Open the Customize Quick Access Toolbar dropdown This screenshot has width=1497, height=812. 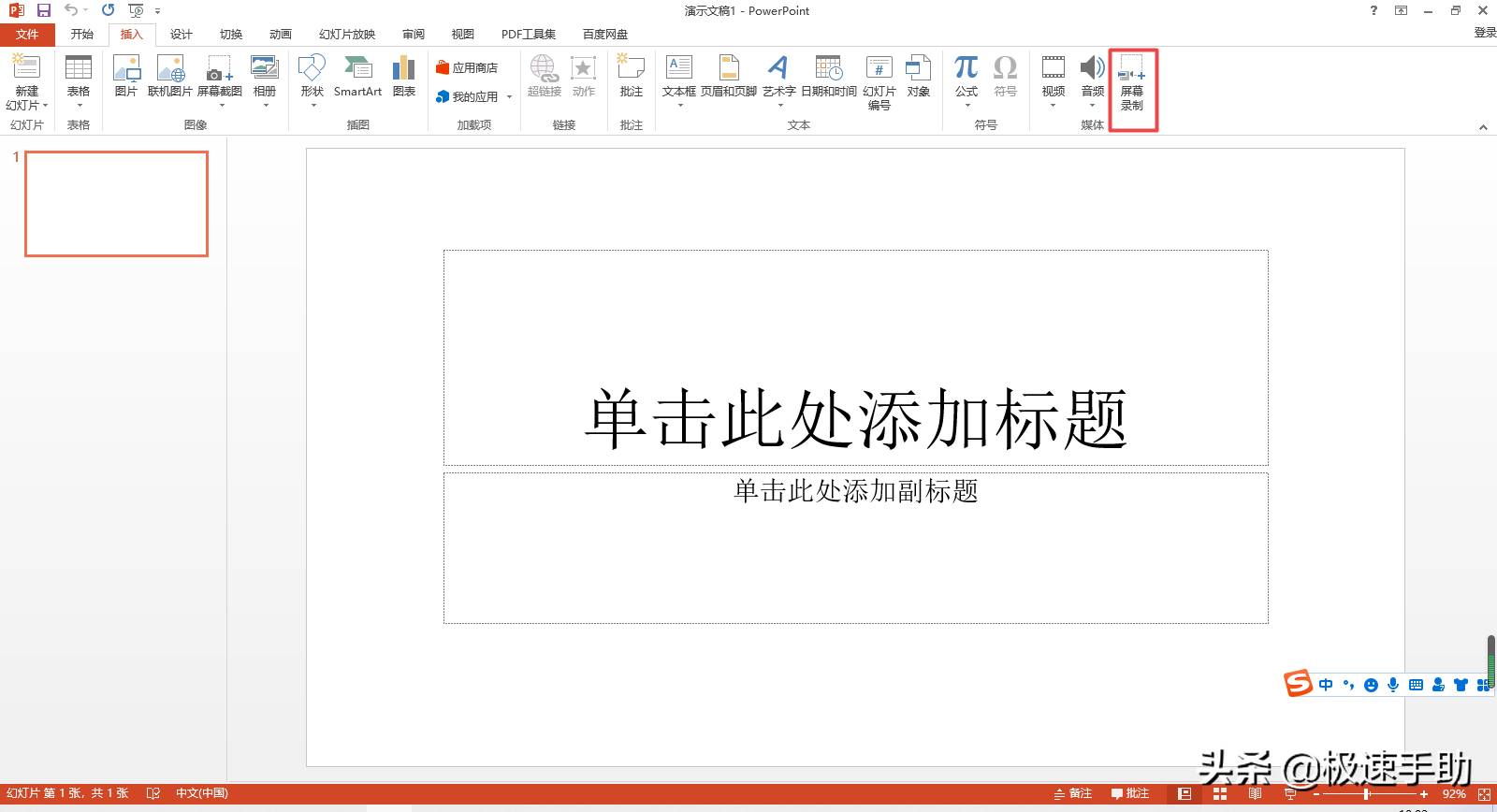[x=157, y=11]
